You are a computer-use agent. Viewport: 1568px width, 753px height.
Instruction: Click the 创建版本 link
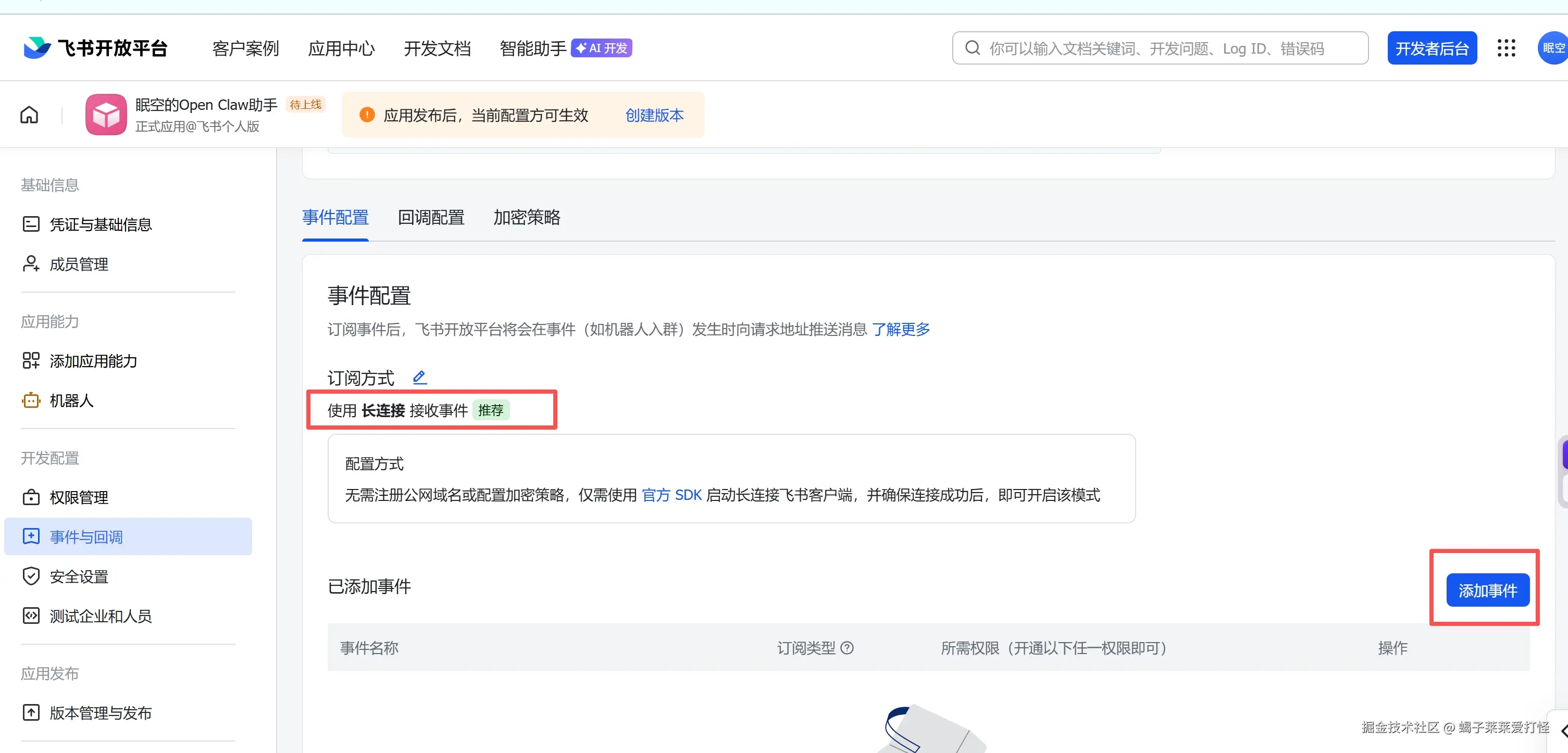654,115
